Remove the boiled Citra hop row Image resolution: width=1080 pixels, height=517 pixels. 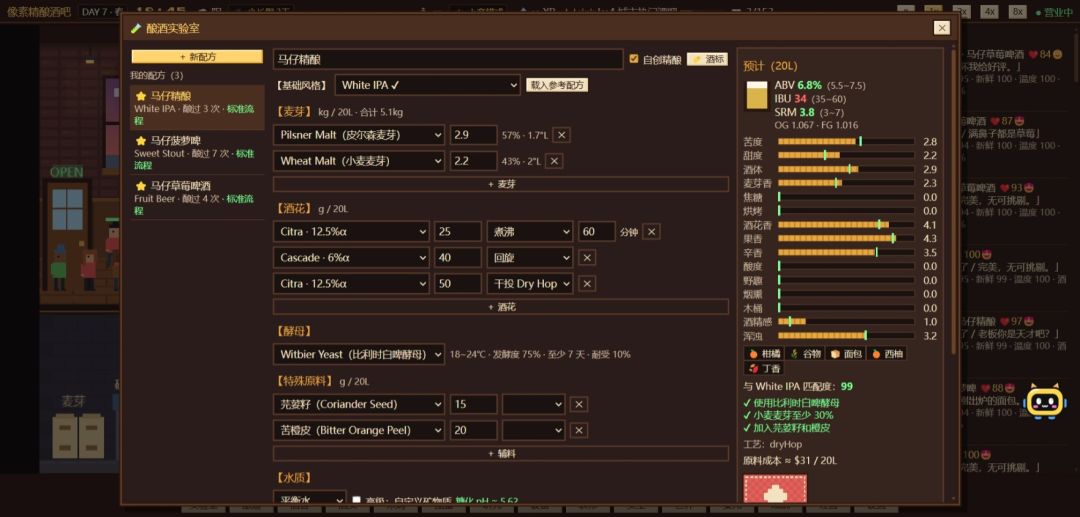click(x=651, y=232)
